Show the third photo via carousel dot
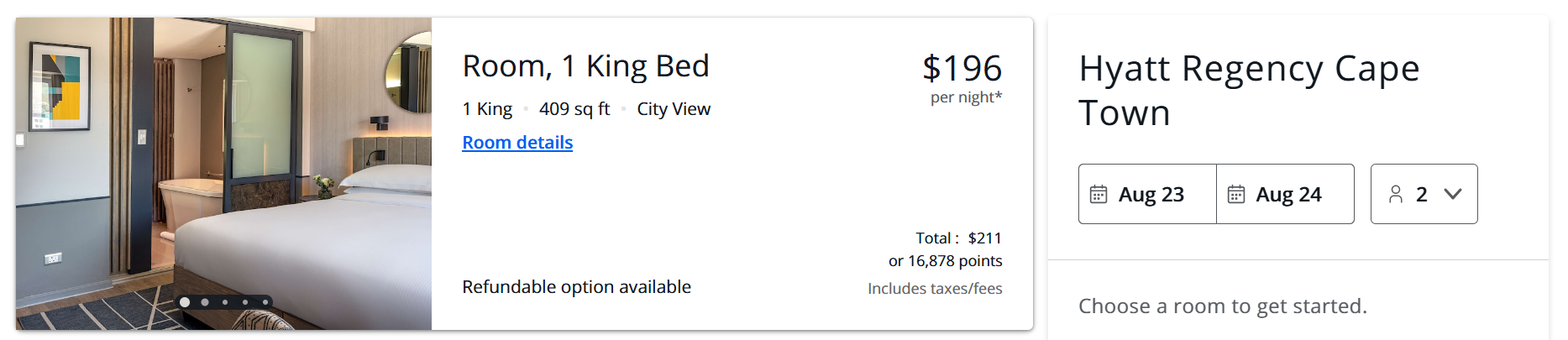The height and width of the screenshot is (340, 1568). click(225, 302)
